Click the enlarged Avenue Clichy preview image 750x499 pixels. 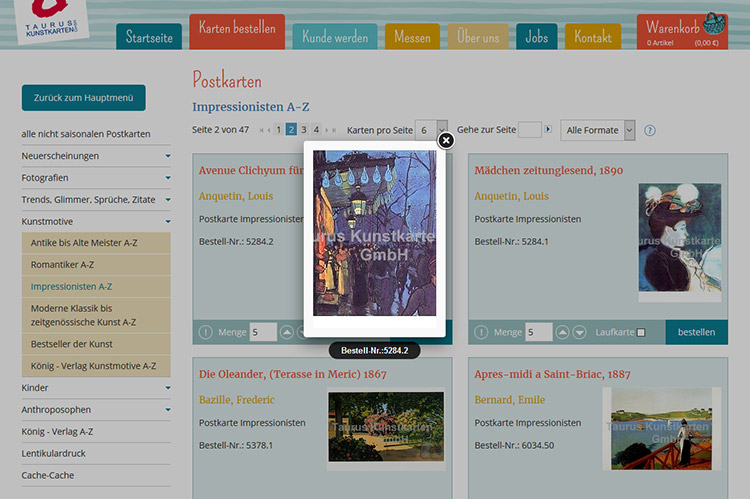pyautogui.click(x=375, y=233)
